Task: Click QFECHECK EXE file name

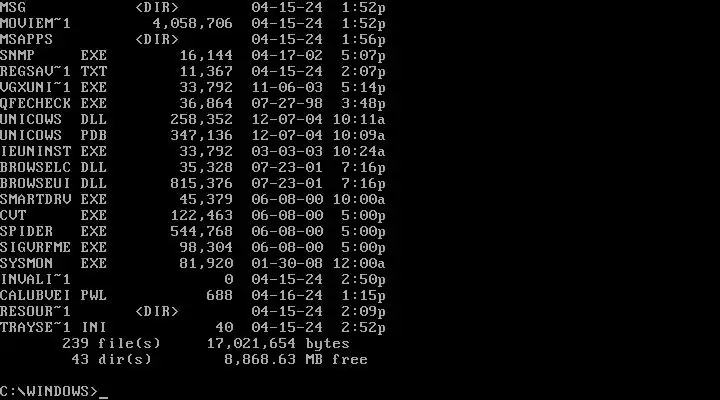Action: 53,104
